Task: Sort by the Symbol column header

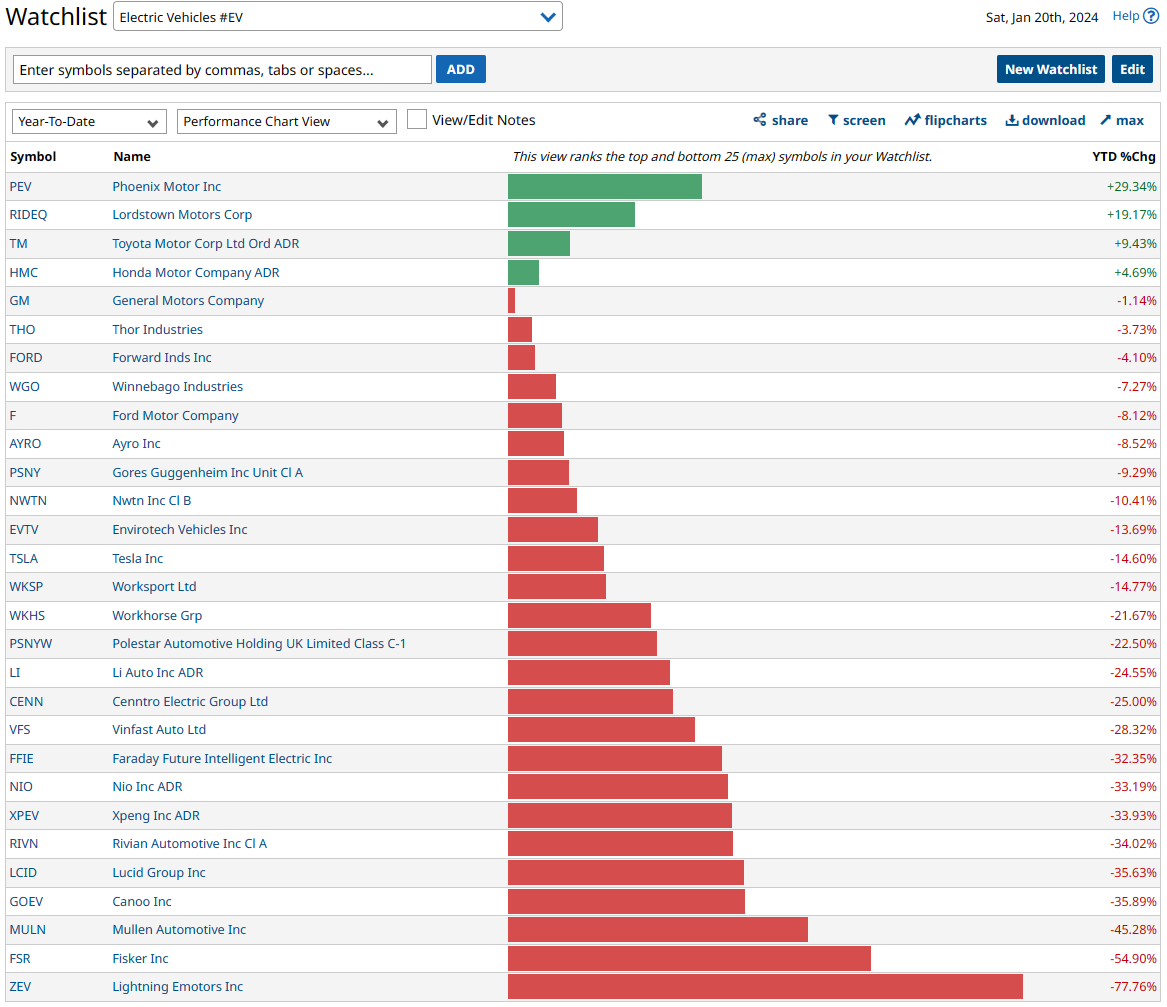Action: pyautogui.click(x=33, y=156)
